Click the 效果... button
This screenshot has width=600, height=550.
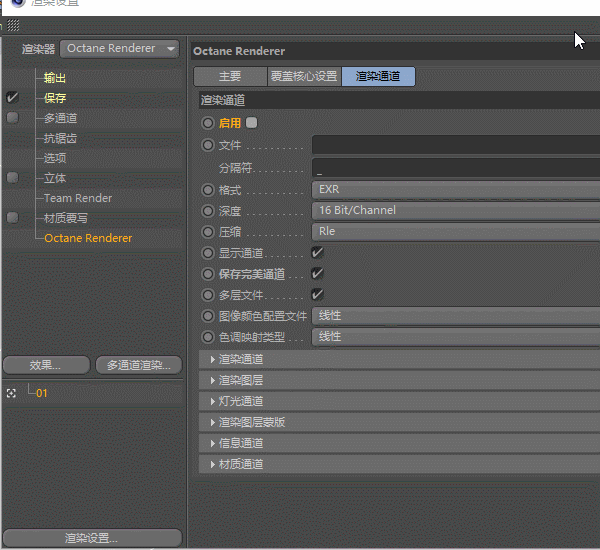coord(46,365)
